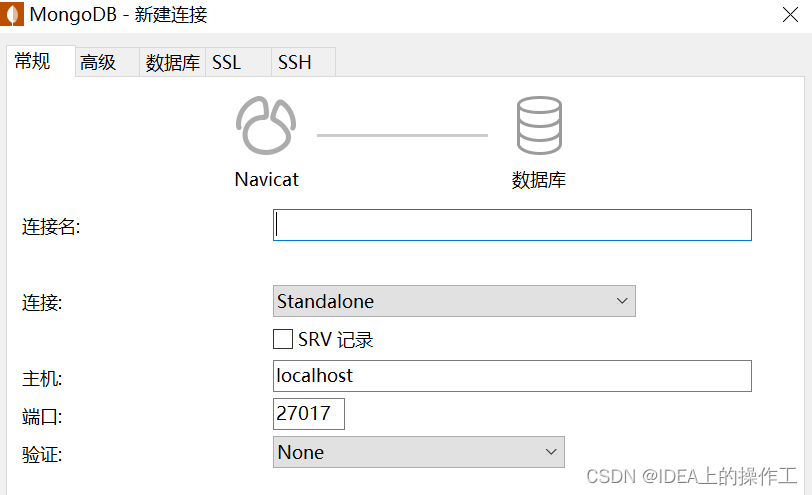Click the 数据库 text under cylinder icon
The height and width of the screenshot is (495, 812).
point(539,180)
